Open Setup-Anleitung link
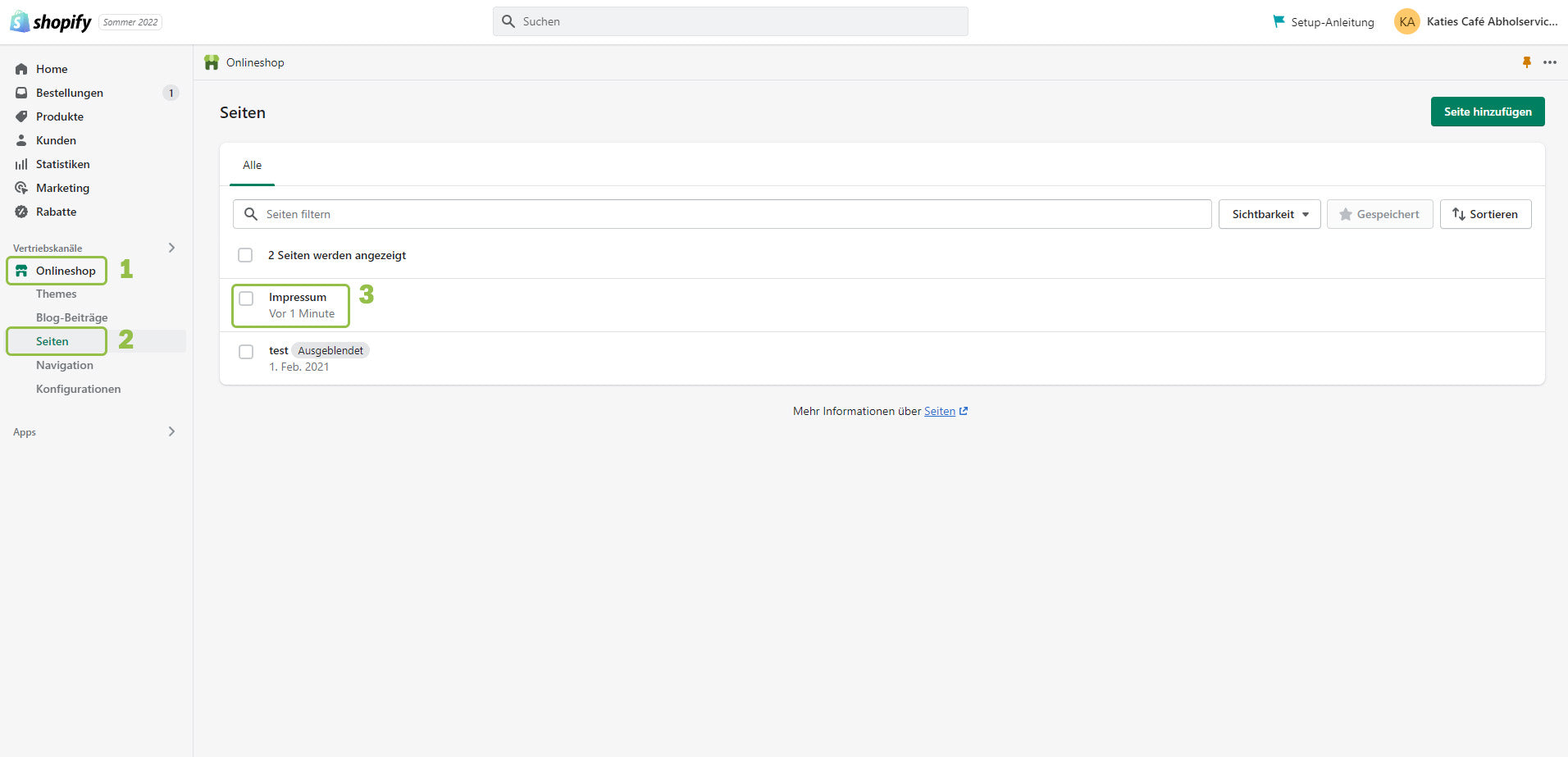This screenshot has width=1568, height=757. click(x=1333, y=22)
